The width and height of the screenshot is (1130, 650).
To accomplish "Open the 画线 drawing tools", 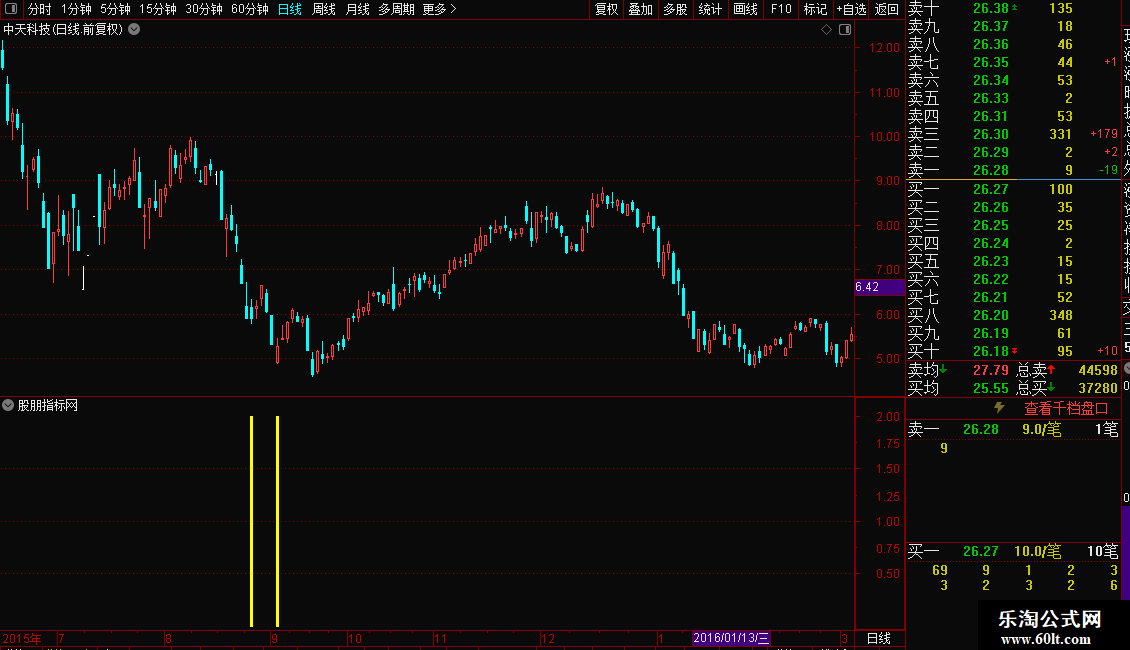I will click(x=745, y=9).
